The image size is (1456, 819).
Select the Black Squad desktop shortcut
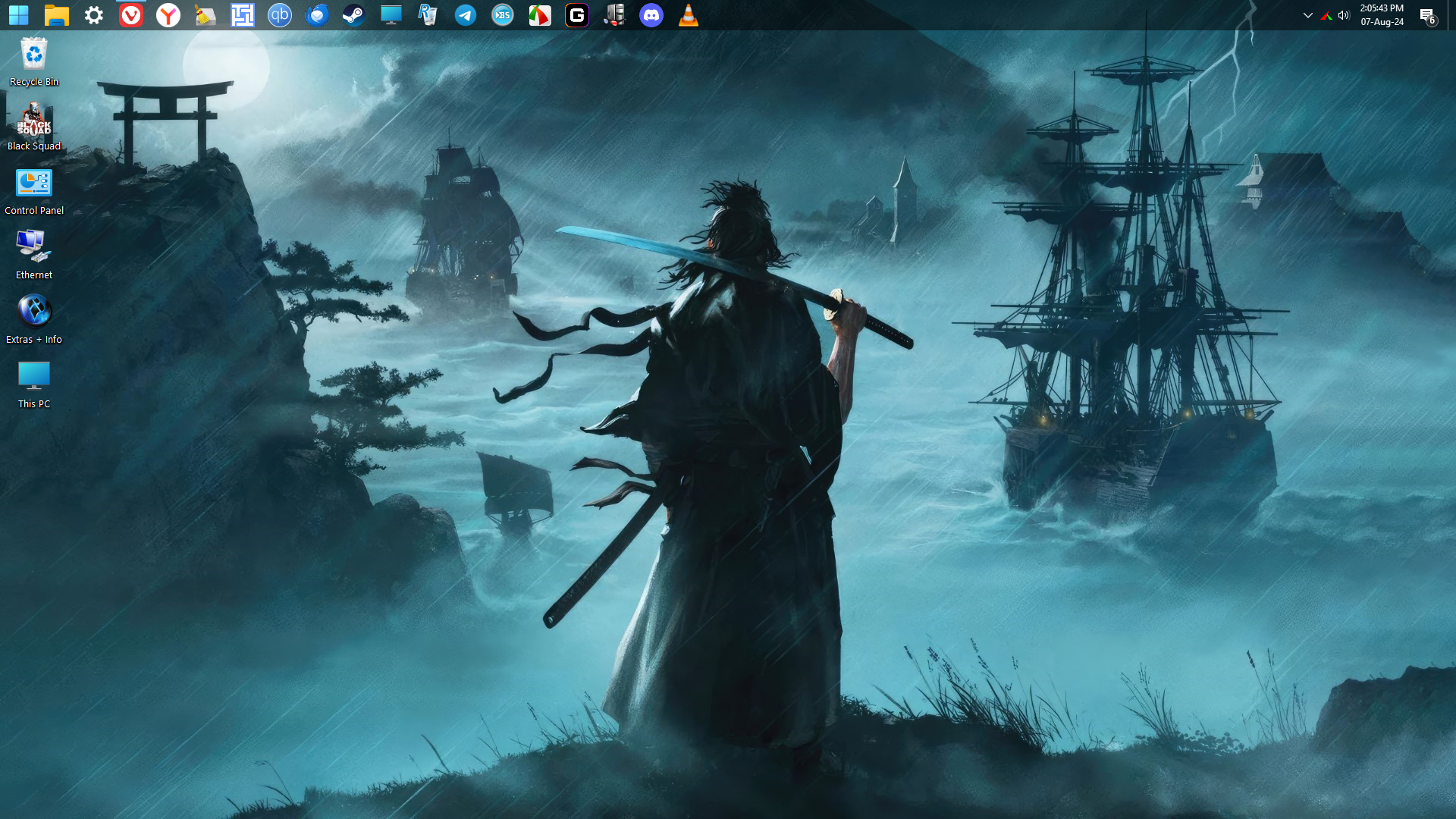[x=34, y=127]
